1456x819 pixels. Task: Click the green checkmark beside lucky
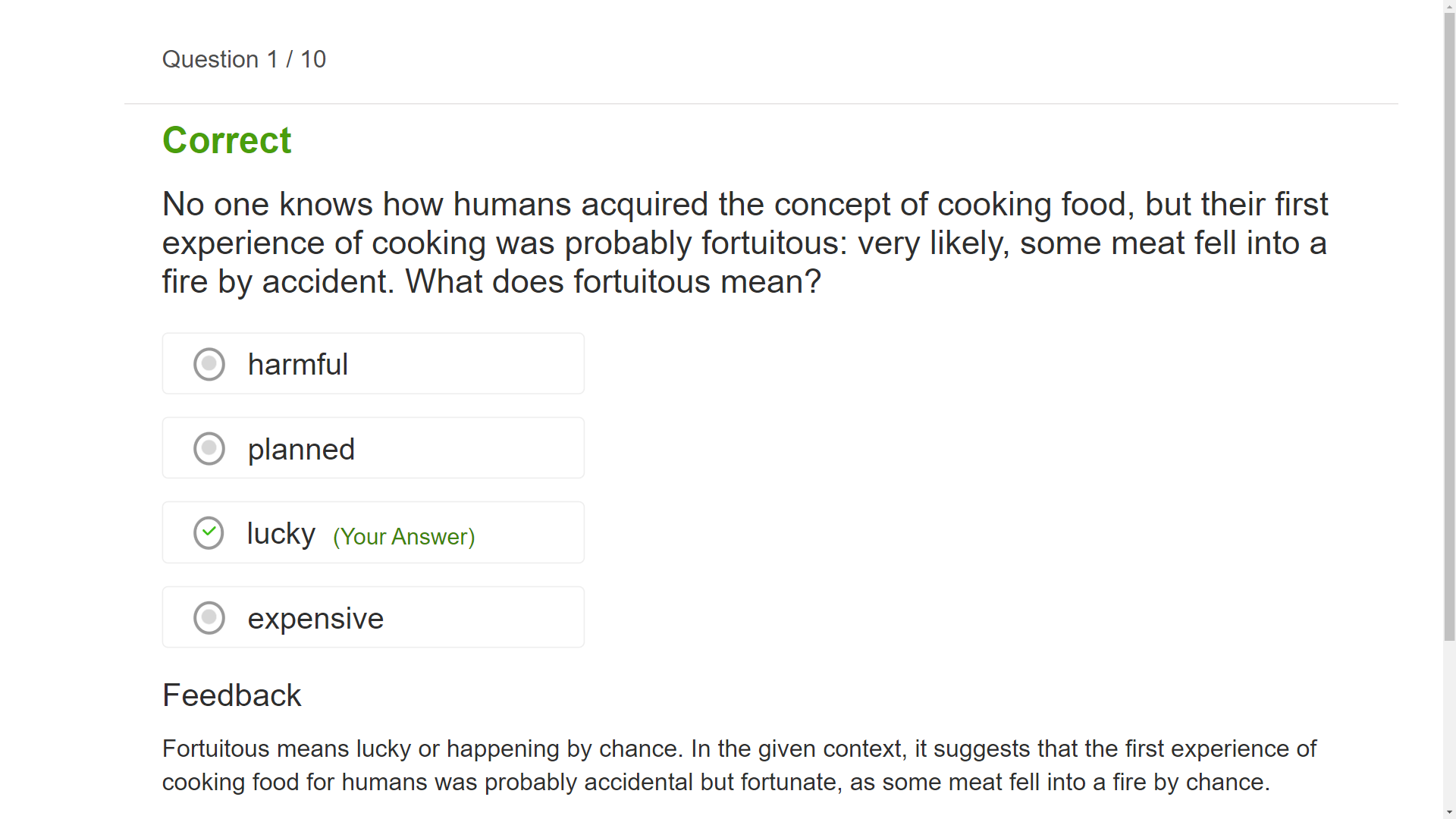tap(209, 532)
